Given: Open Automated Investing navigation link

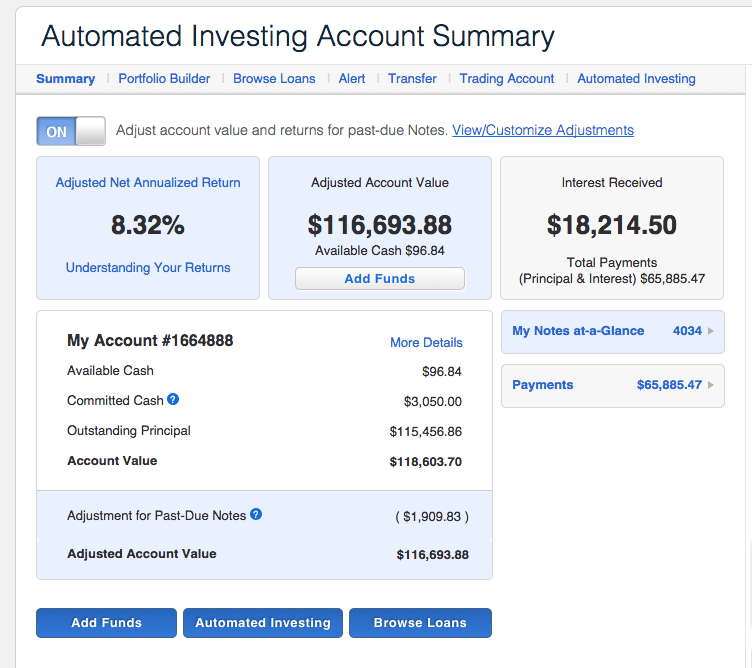Looking at the screenshot, I should click(636, 79).
